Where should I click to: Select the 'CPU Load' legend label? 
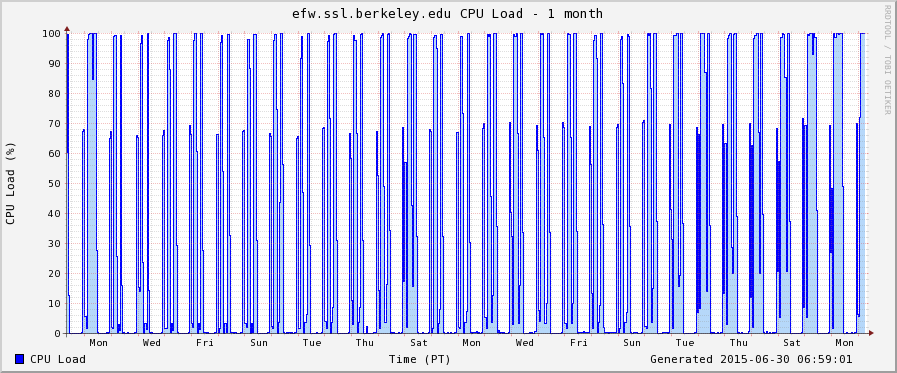58,359
